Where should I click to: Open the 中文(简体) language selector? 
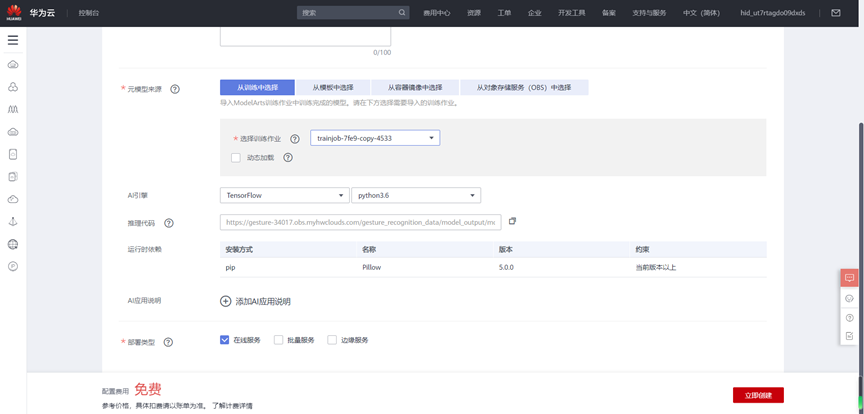point(701,13)
